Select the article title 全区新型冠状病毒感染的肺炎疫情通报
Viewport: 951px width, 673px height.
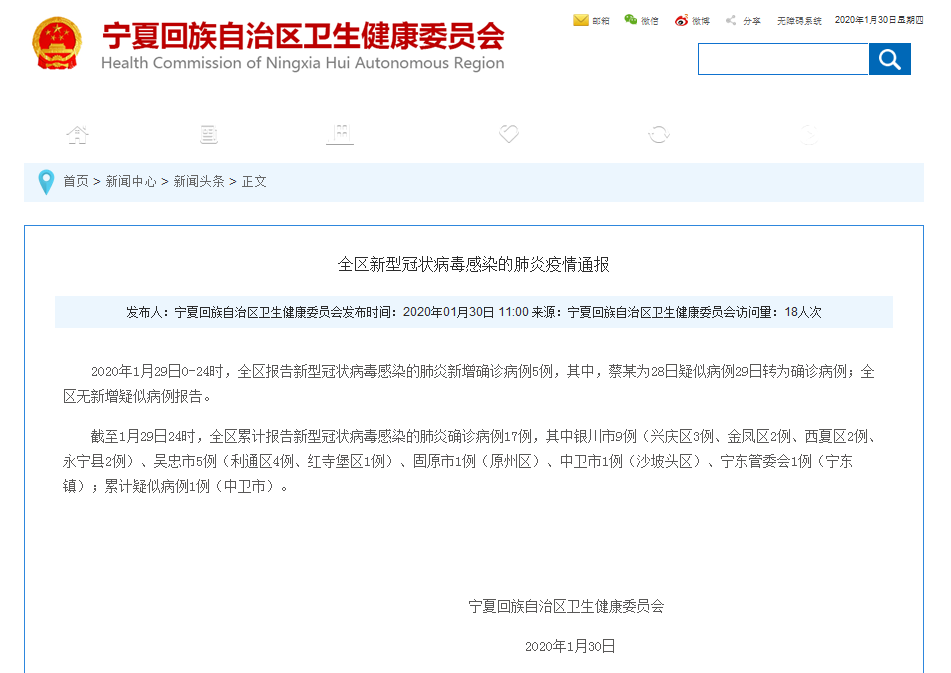475,264
